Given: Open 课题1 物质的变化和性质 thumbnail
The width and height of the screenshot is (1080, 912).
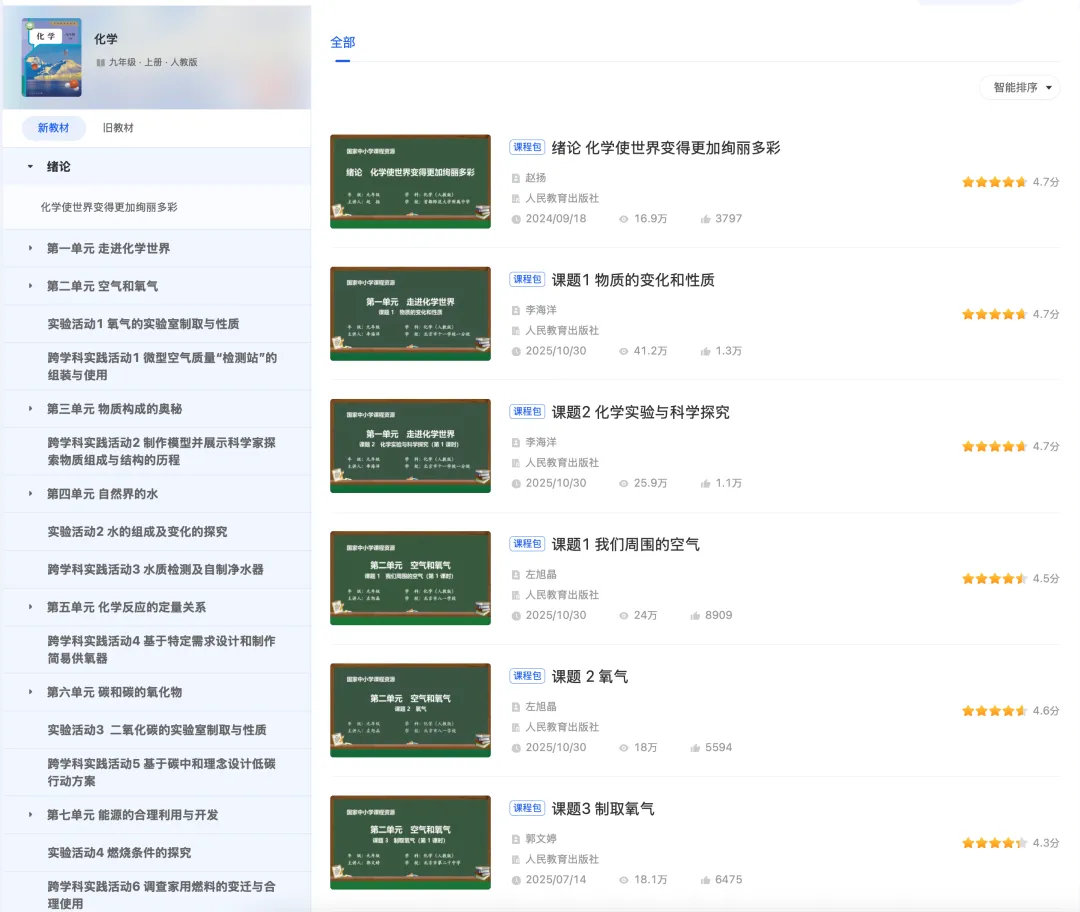Looking at the screenshot, I should point(411,313).
